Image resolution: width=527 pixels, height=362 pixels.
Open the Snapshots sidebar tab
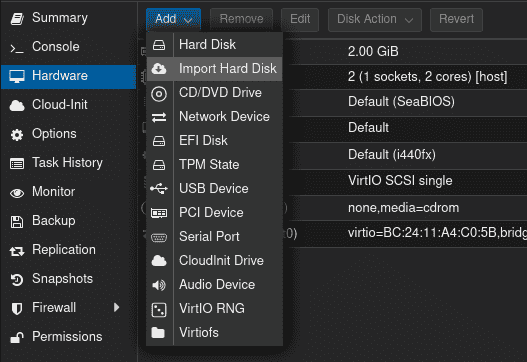click(69, 279)
